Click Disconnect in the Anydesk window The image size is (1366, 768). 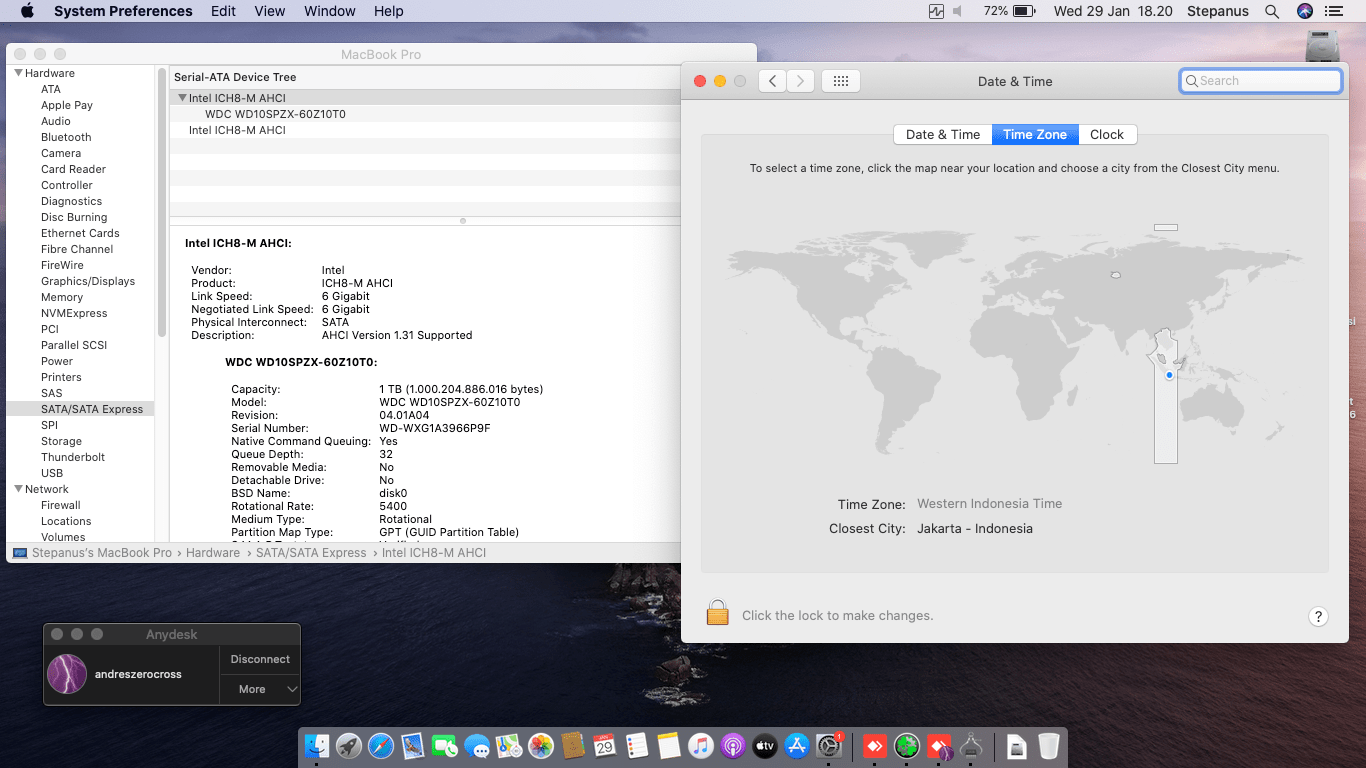click(260, 659)
